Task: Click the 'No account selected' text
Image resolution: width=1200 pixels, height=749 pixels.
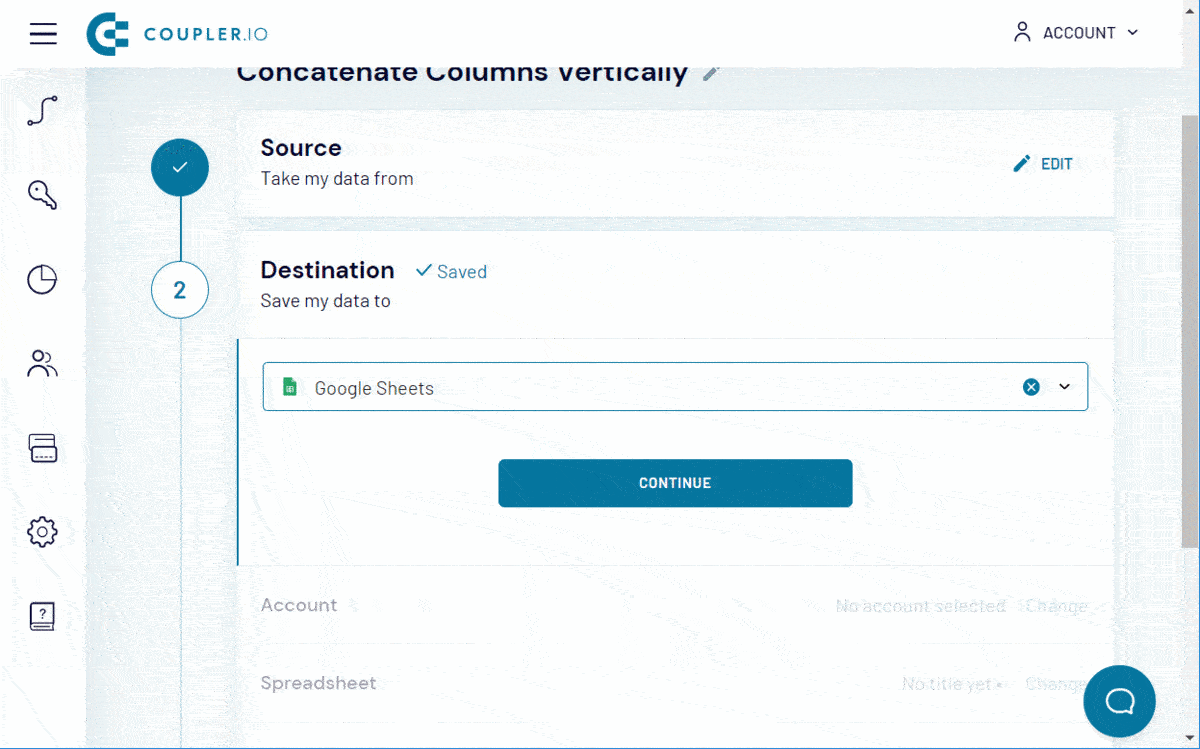Action: point(921,606)
